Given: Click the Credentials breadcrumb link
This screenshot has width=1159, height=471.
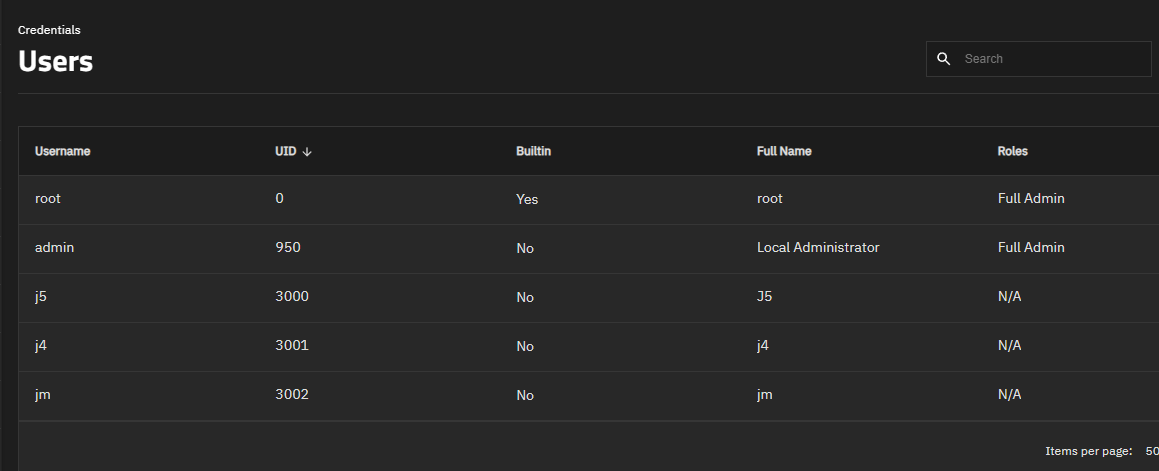Looking at the screenshot, I should [49, 30].
